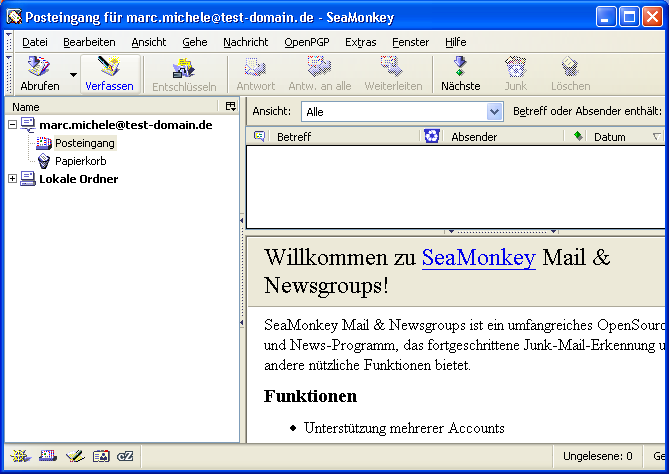Select the marc.michele@test-domain.de account row

coord(122,125)
